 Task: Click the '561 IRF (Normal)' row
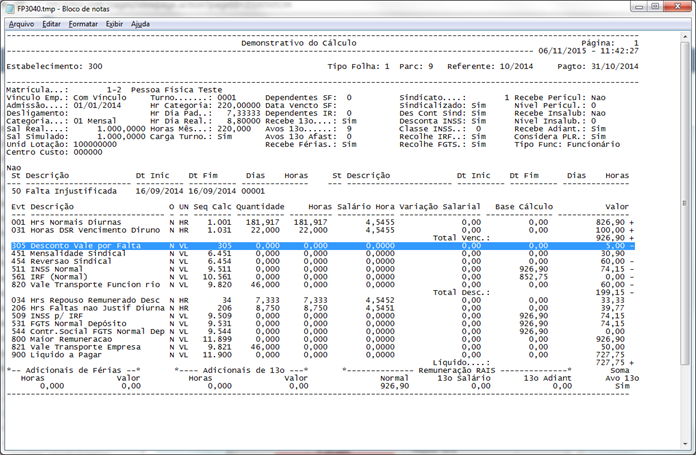click(x=323, y=277)
